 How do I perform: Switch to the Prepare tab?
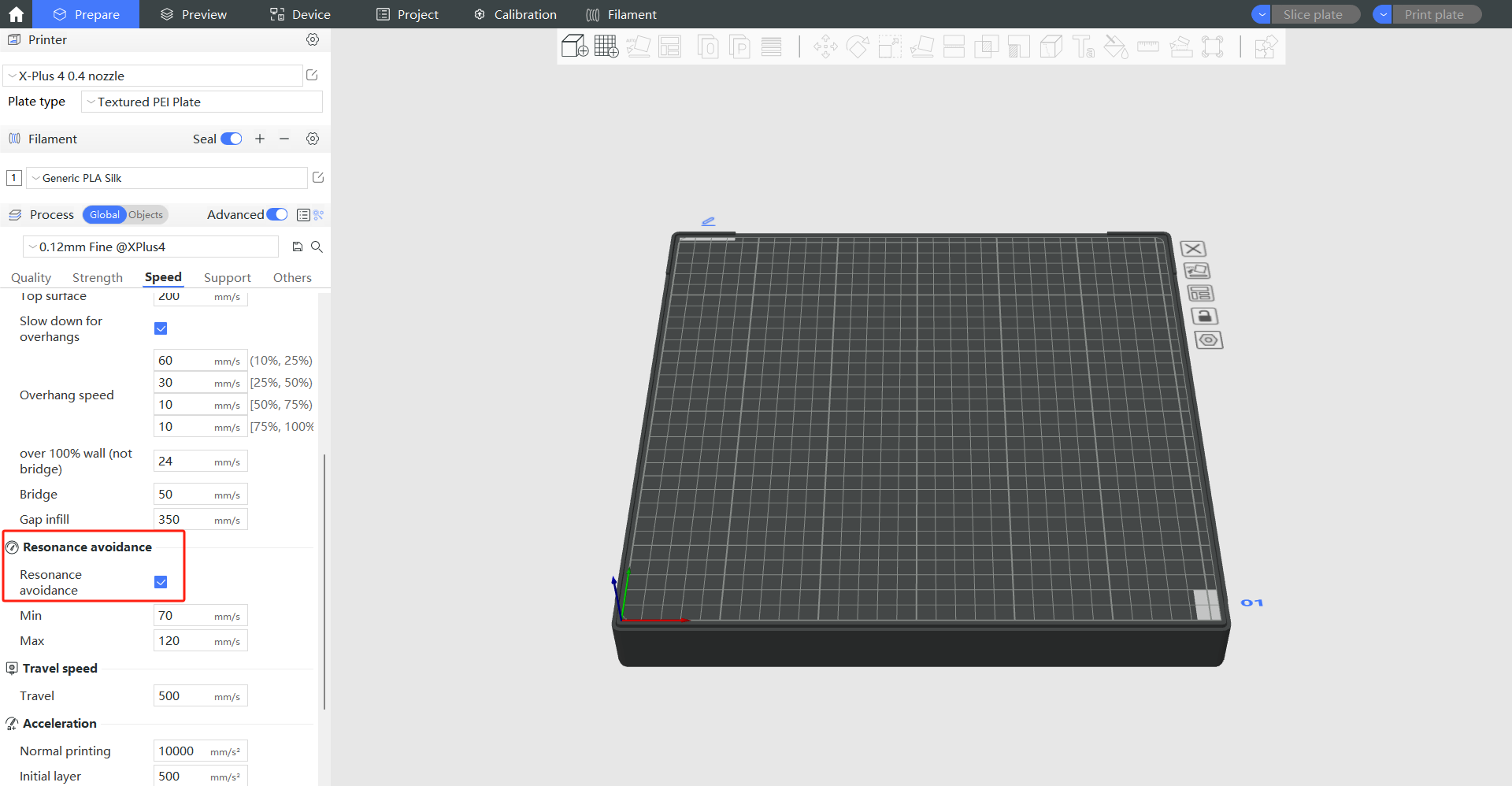[86, 14]
